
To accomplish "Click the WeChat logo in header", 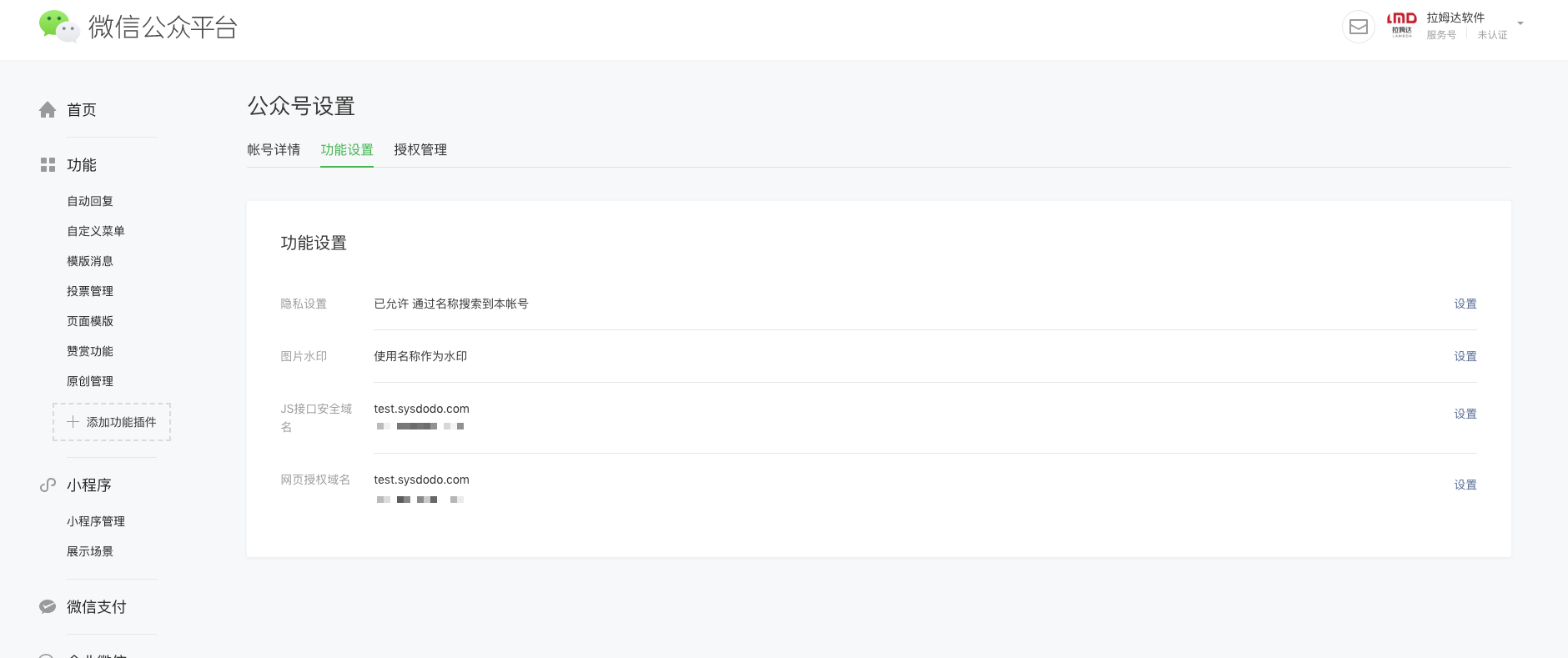I will (59, 27).
